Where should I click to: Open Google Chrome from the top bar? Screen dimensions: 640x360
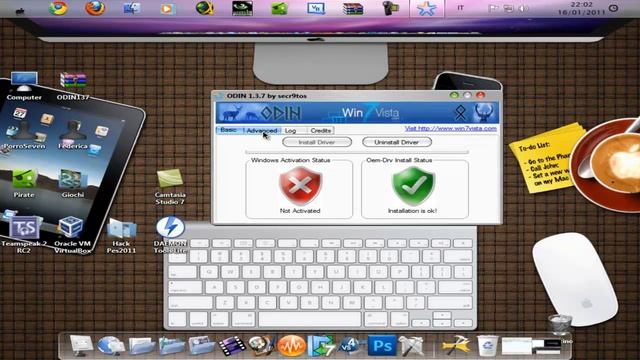(58, 8)
